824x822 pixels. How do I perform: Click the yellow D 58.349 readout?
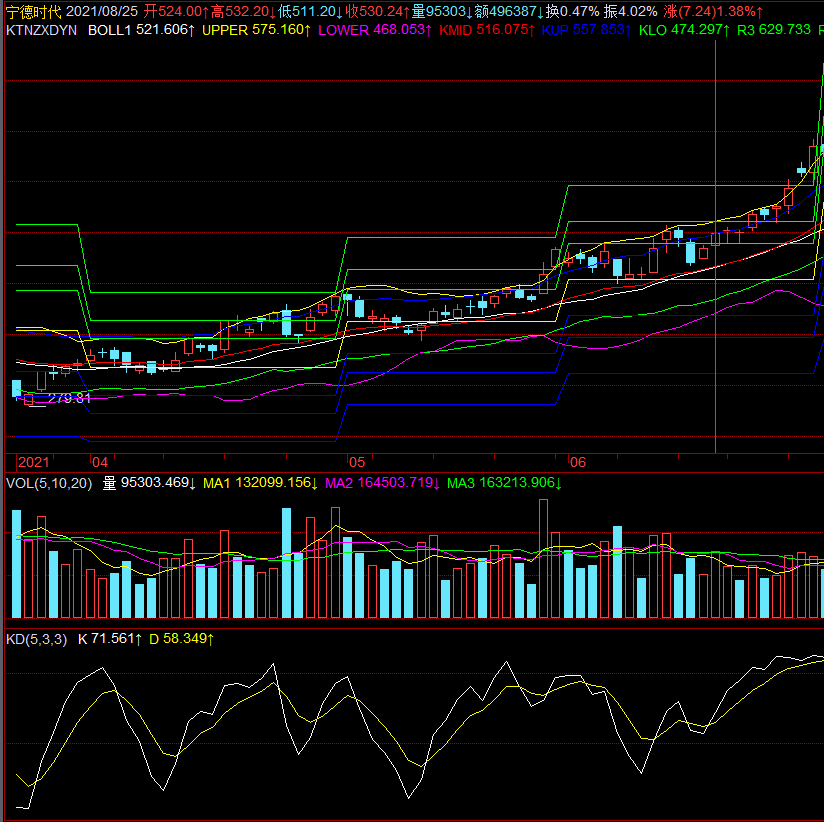181,639
